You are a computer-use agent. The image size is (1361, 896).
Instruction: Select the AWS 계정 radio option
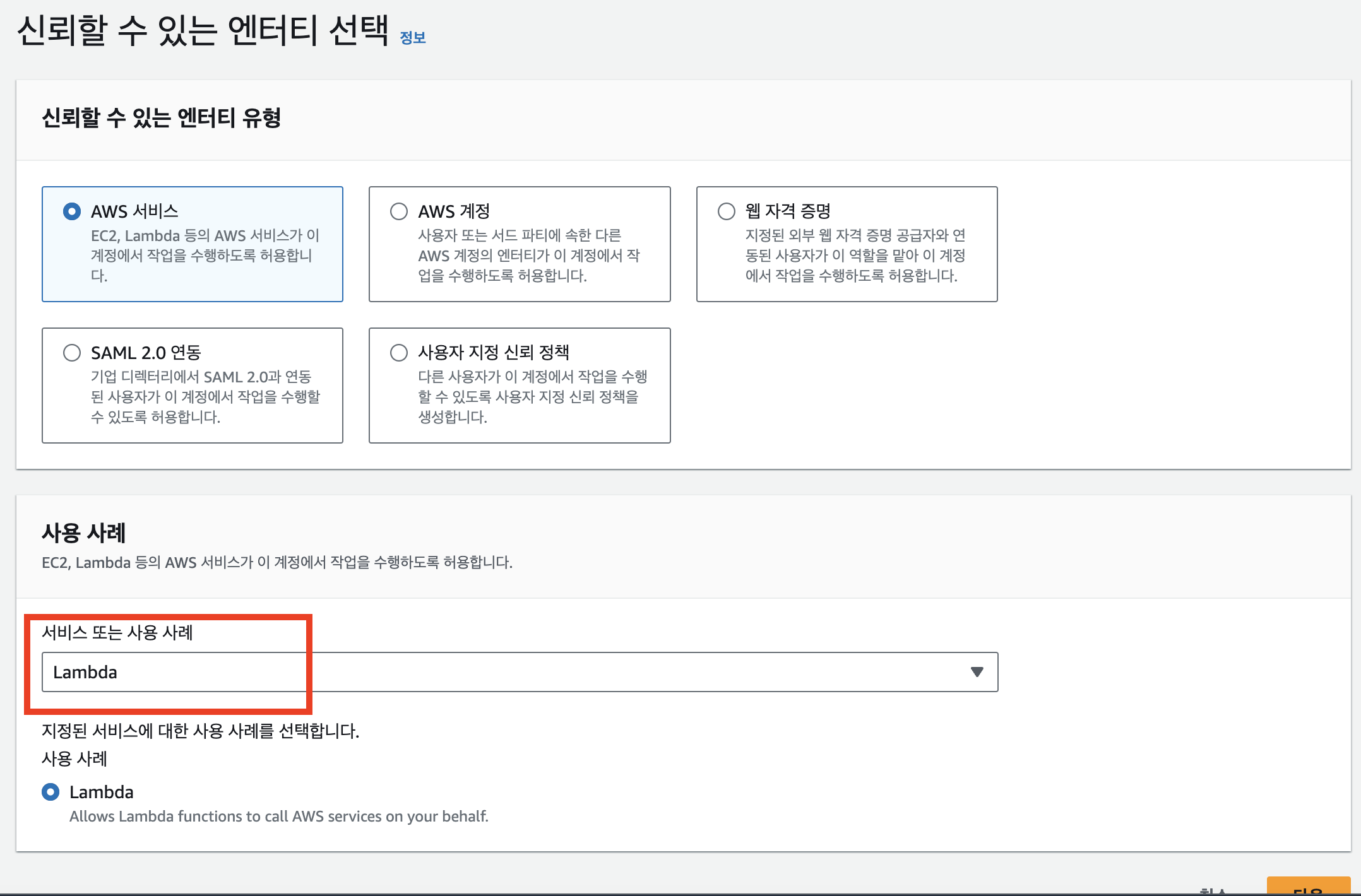click(x=399, y=211)
